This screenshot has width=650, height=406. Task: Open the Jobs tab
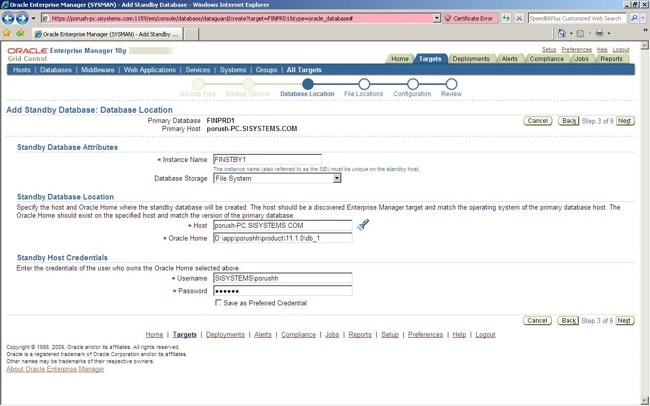[x=581, y=59]
